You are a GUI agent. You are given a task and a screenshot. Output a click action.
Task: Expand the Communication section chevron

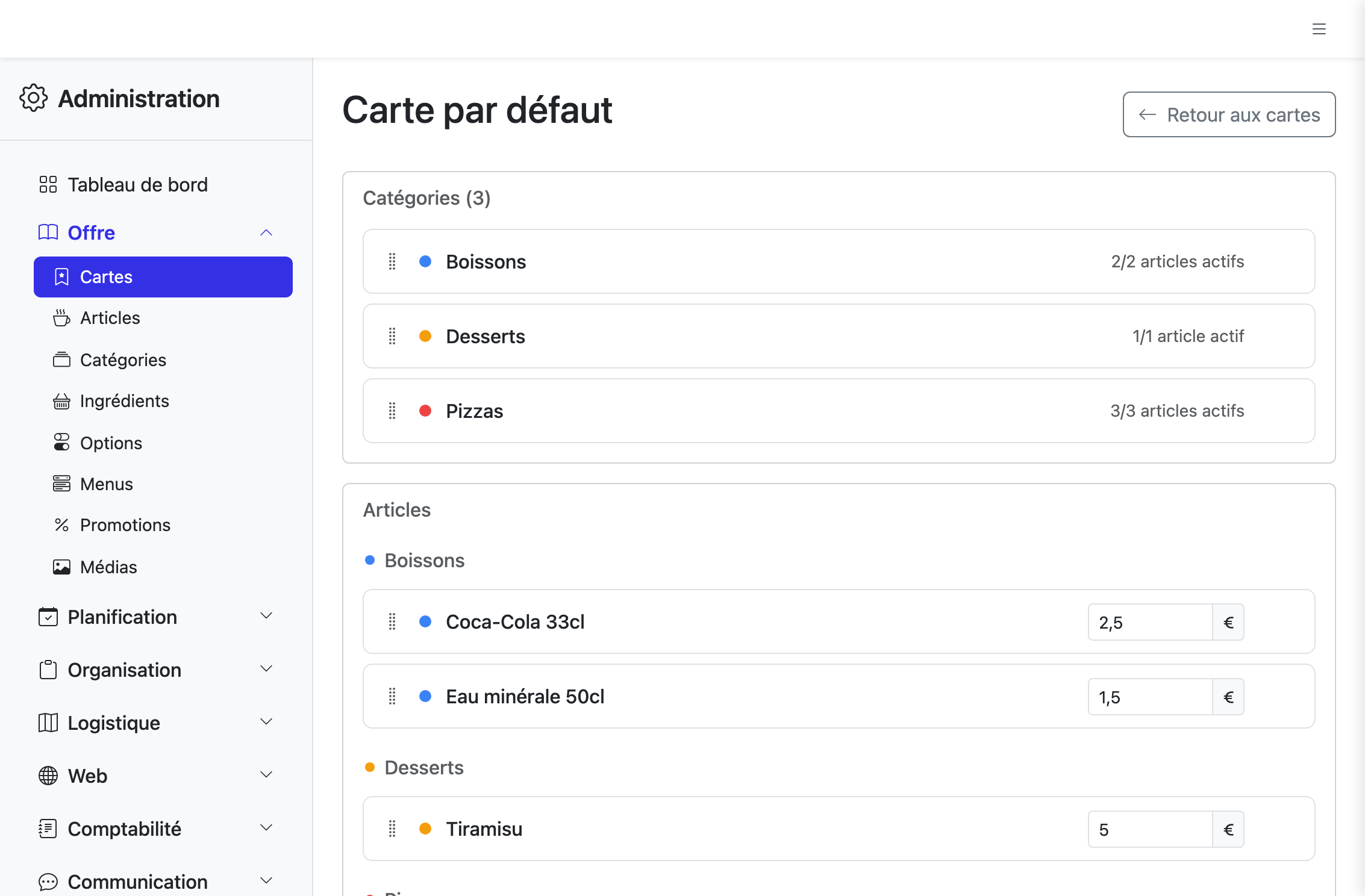[266, 880]
